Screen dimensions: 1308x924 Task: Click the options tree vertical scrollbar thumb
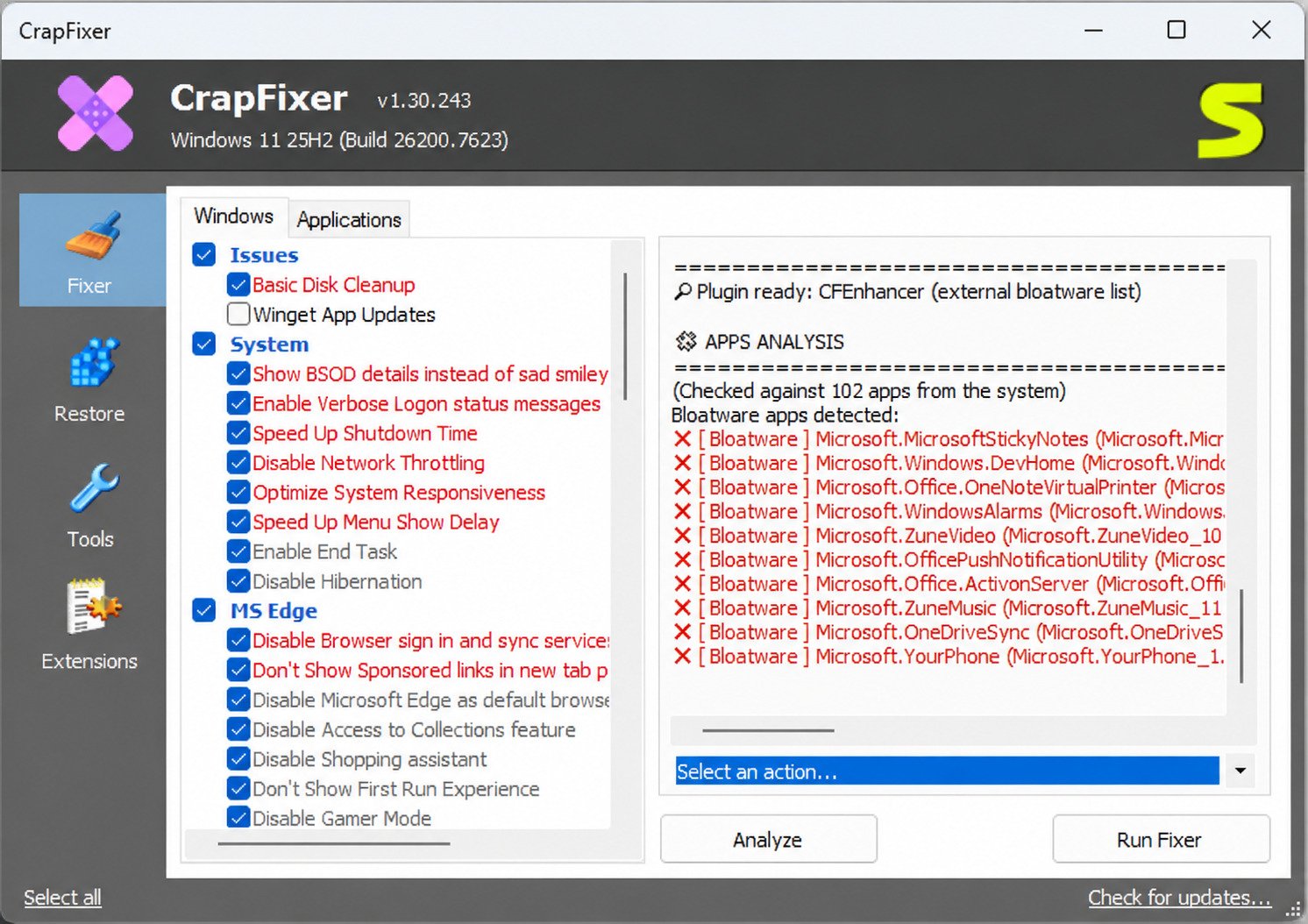pyautogui.click(x=625, y=337)
